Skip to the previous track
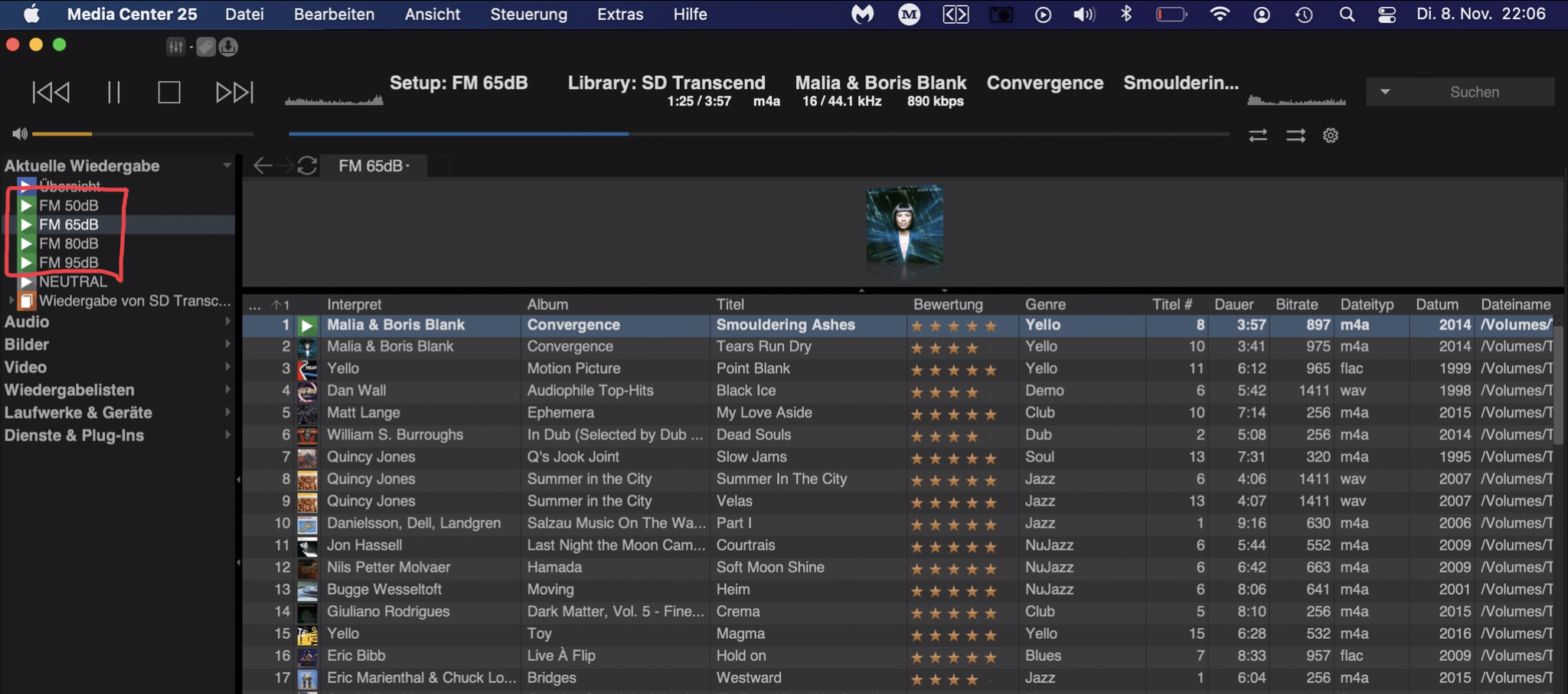Screen dimensions: 1568x694 pyautogui.click(x=51, y=92)
